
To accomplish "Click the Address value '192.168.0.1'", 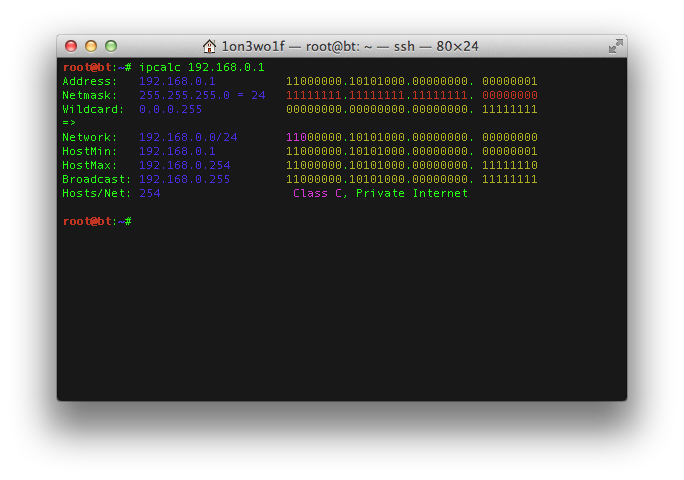I will coord(177,81).
